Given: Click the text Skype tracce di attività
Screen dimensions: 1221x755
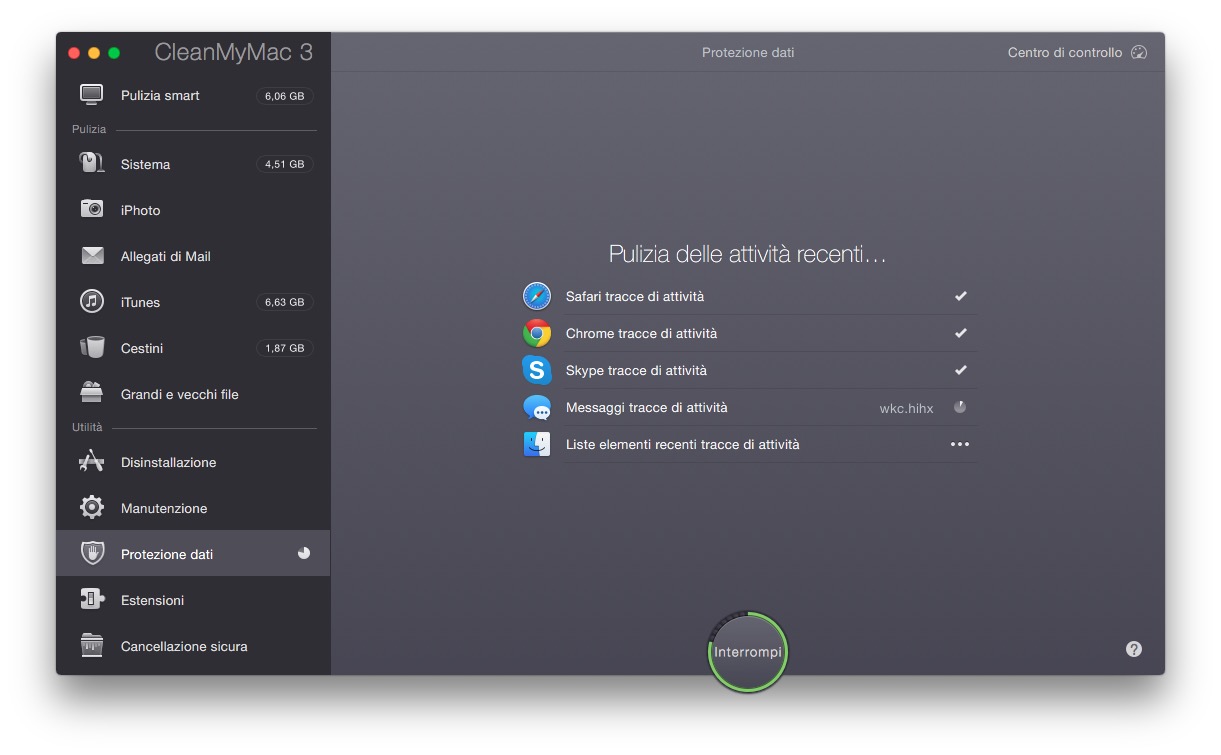Looking at the screenshot, I should 636,370.
